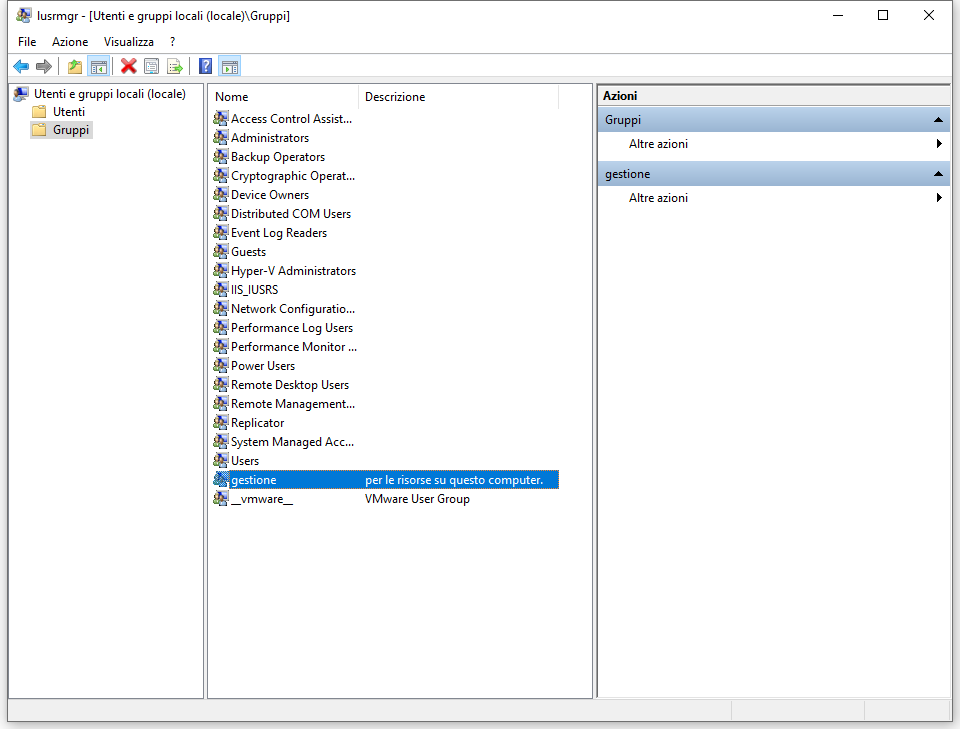Open the Visualizza menu
This screenshot has width=960, height=729.
point(129,42)
